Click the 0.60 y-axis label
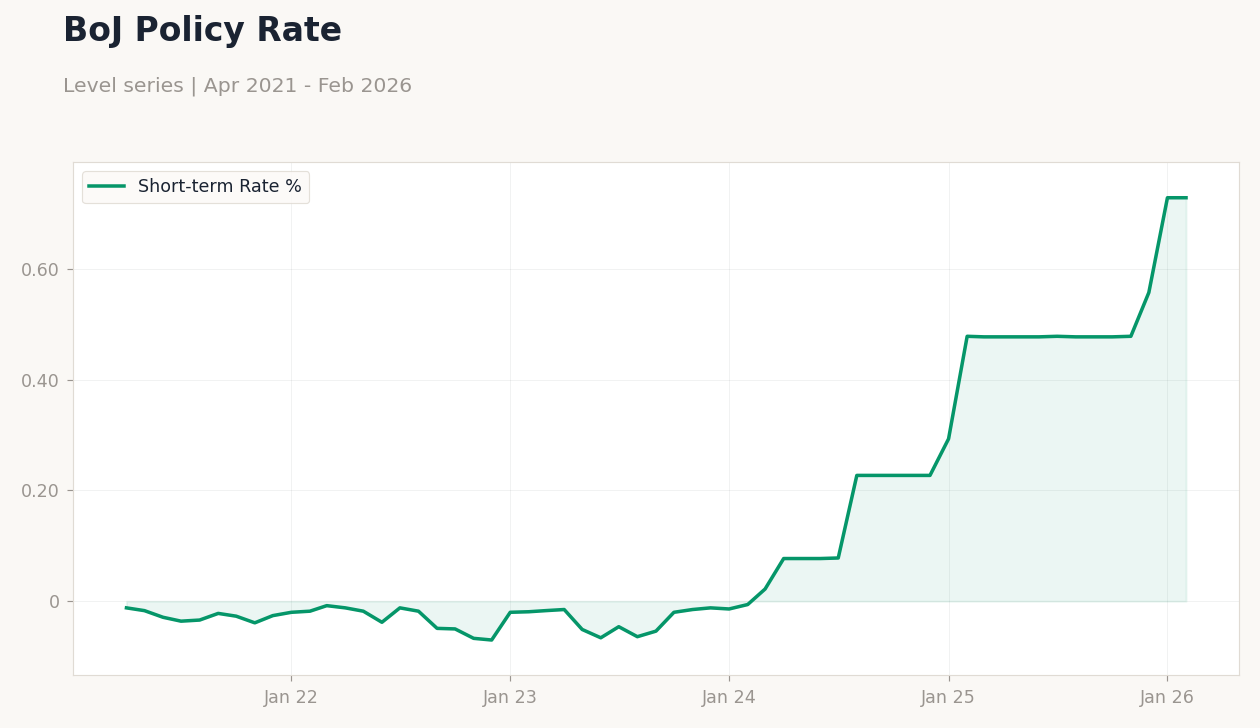The image size is (1260, 728). tap(40, 270)
